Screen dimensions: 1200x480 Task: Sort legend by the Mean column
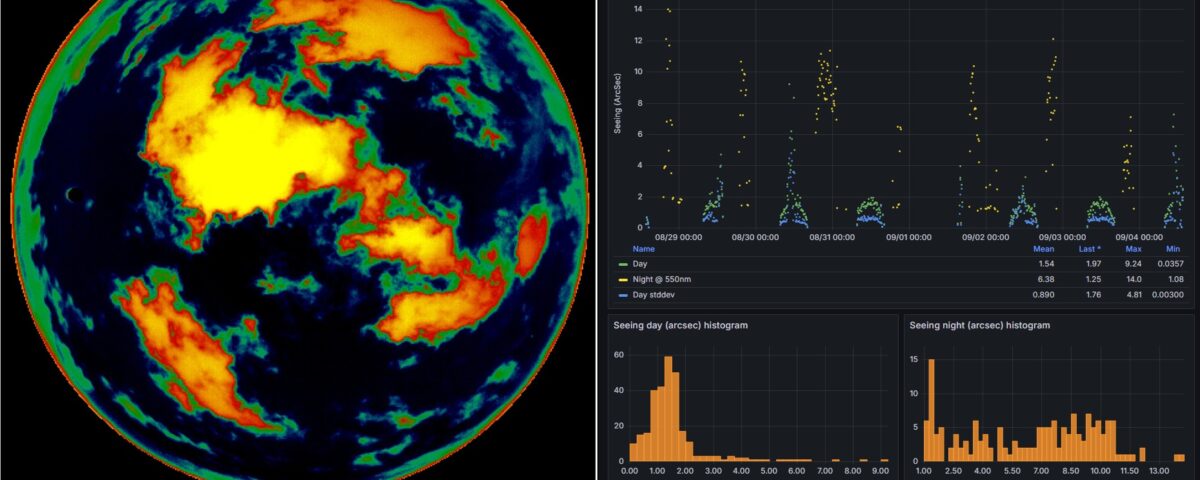(1044, 248)
